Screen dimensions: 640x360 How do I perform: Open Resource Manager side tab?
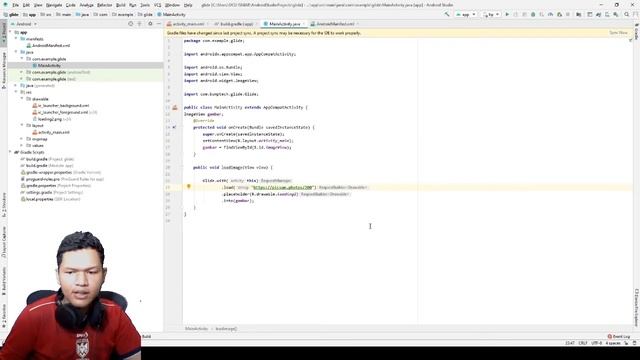(x=4, y=70)
